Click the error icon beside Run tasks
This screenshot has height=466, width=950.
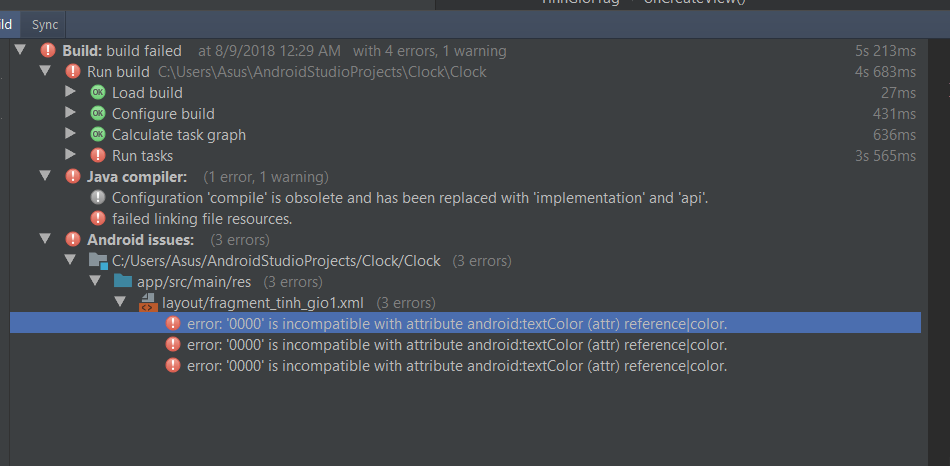[97, 155]
